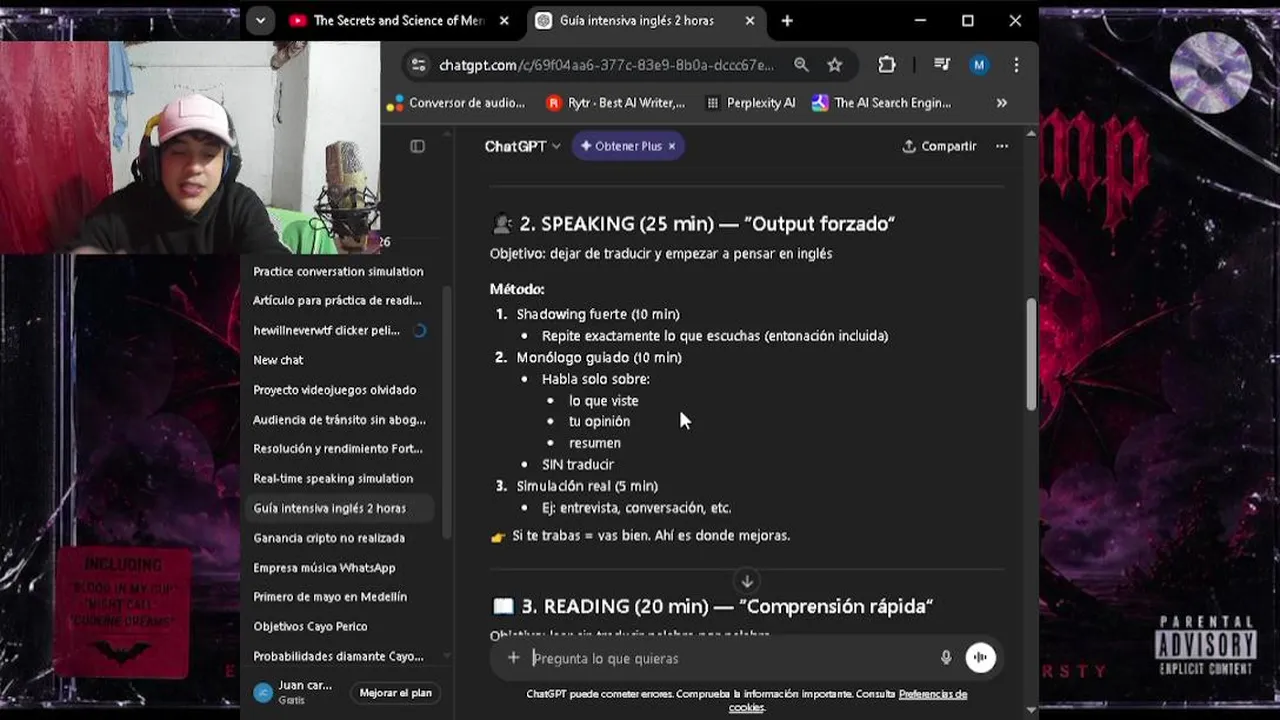Show more bookmarks with the double chevron
1280x720 pixels.
1001,103
